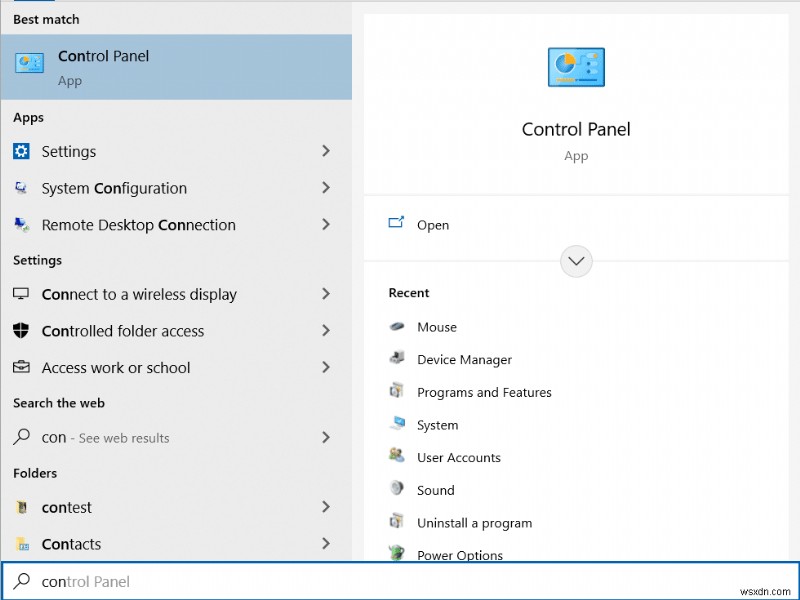
Task: Click the Control Panel icon in Best match
Action: [x=29, y=64]
